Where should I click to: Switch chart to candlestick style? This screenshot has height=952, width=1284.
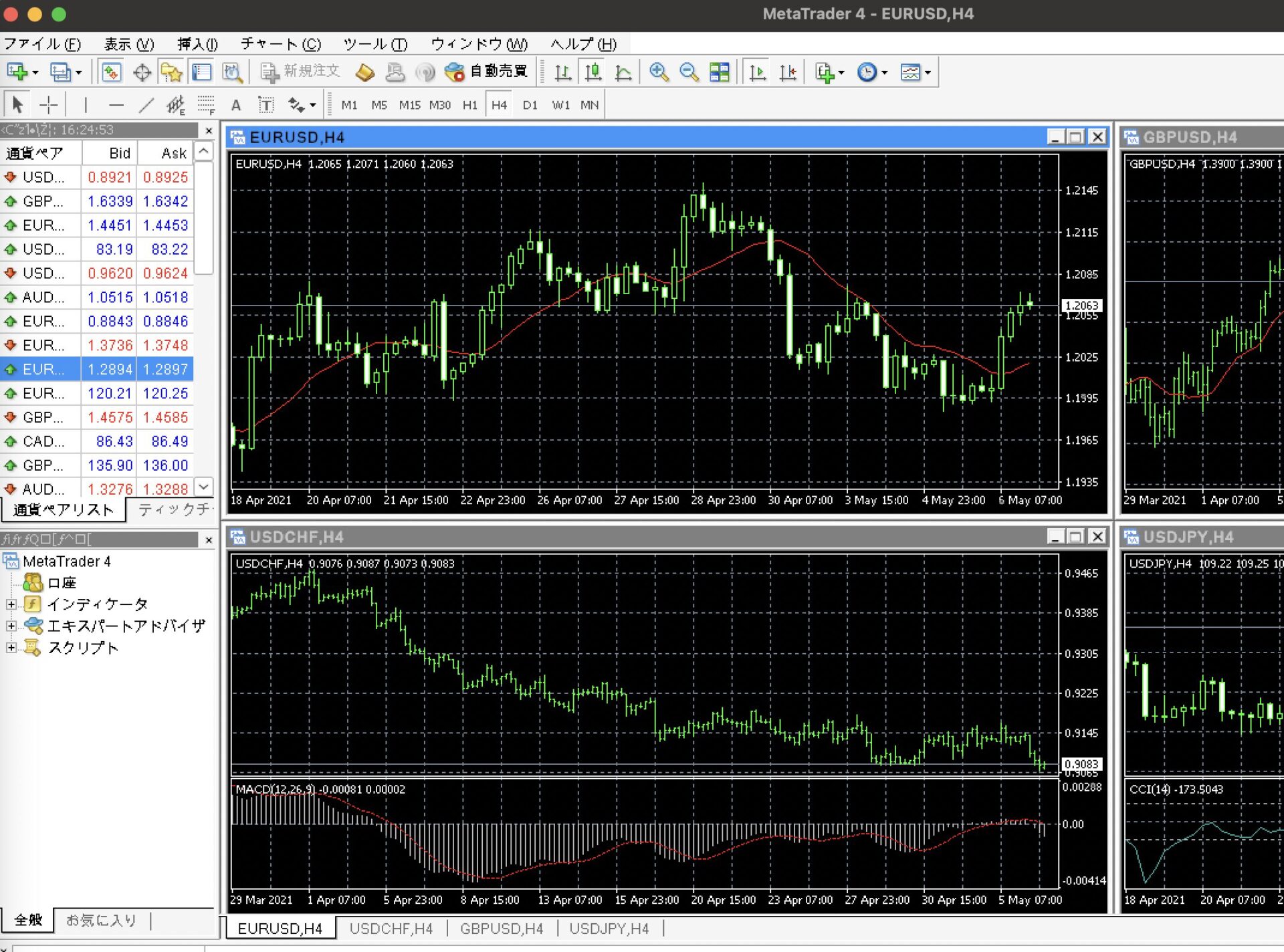593,72
